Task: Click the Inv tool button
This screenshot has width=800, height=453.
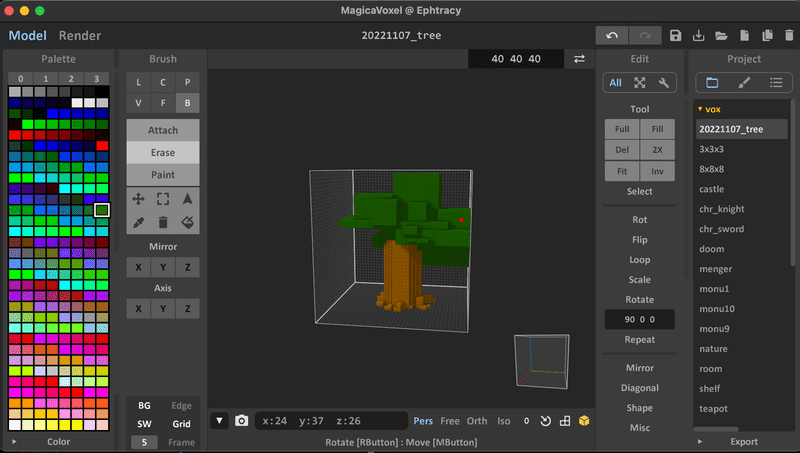Action: pyautogui.click(x=657, y=171)
